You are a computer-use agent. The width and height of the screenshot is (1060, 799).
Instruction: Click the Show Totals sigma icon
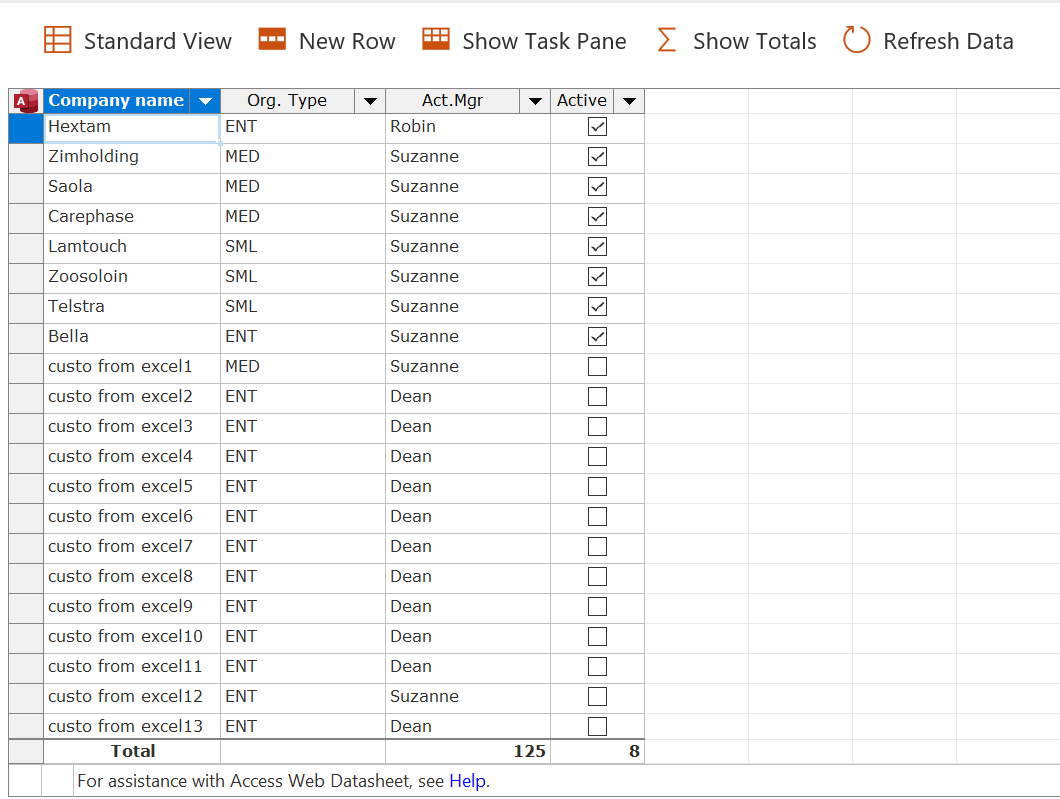coord(666,41)
